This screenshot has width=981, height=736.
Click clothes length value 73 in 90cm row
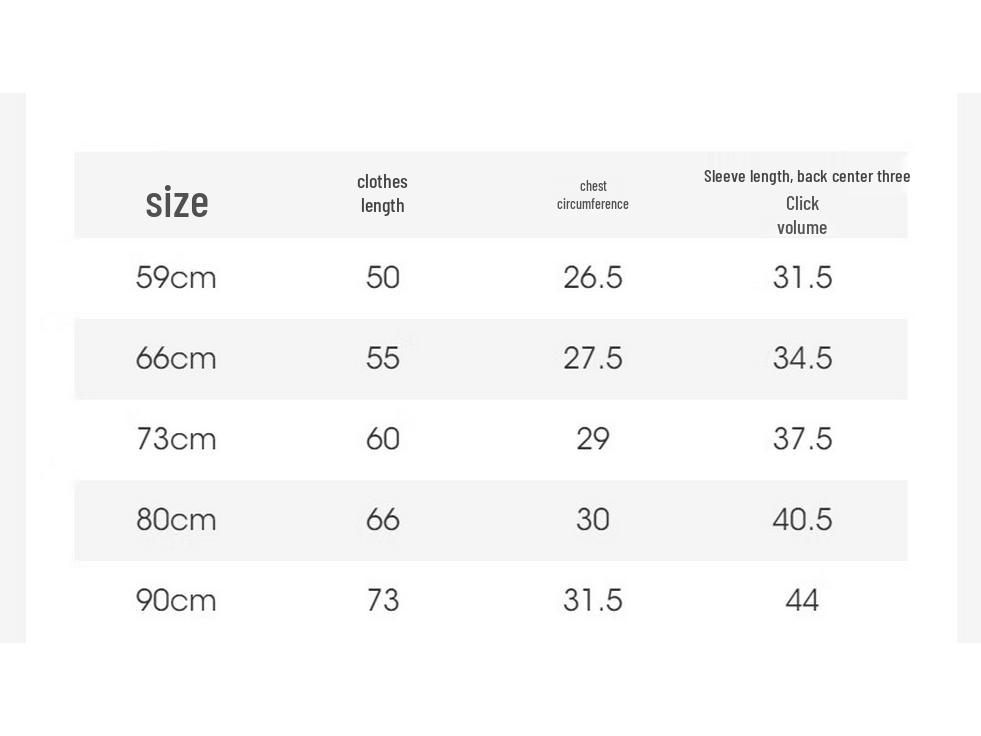pos(383,600)
